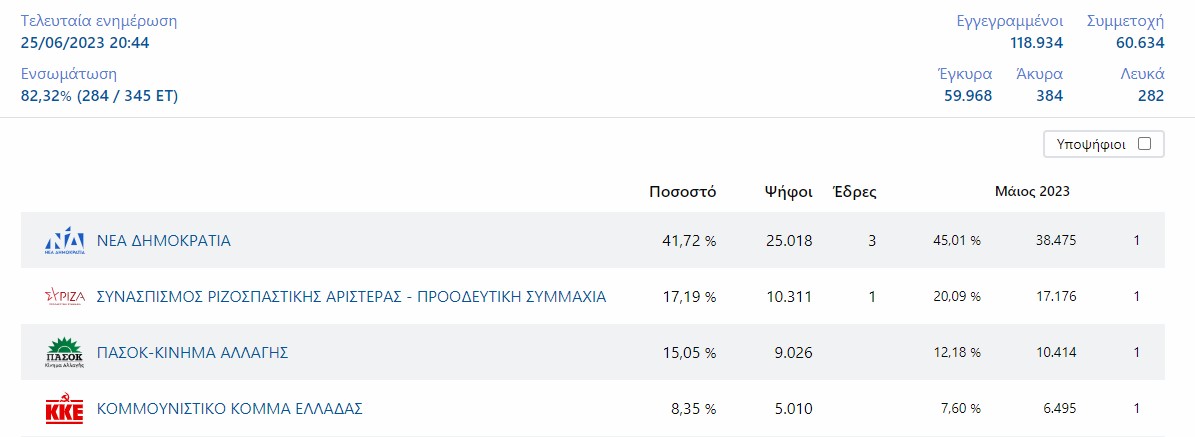This screenshot has width=1195, height=437.
Task: Click the SYRIZA party logo
Action: (x=64, y=296)
